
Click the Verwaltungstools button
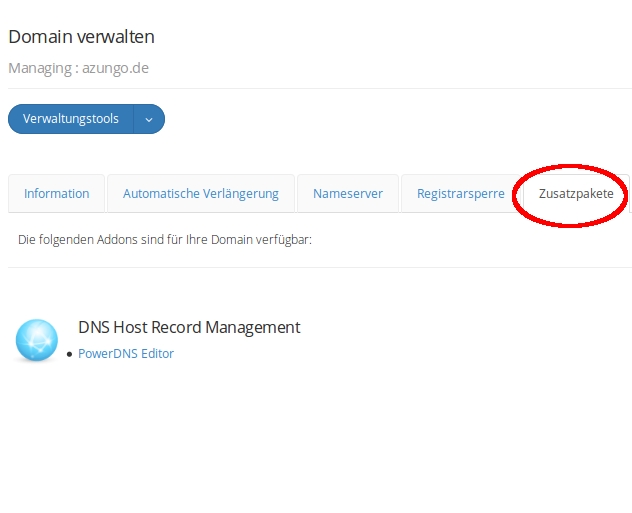pos(71,119)
